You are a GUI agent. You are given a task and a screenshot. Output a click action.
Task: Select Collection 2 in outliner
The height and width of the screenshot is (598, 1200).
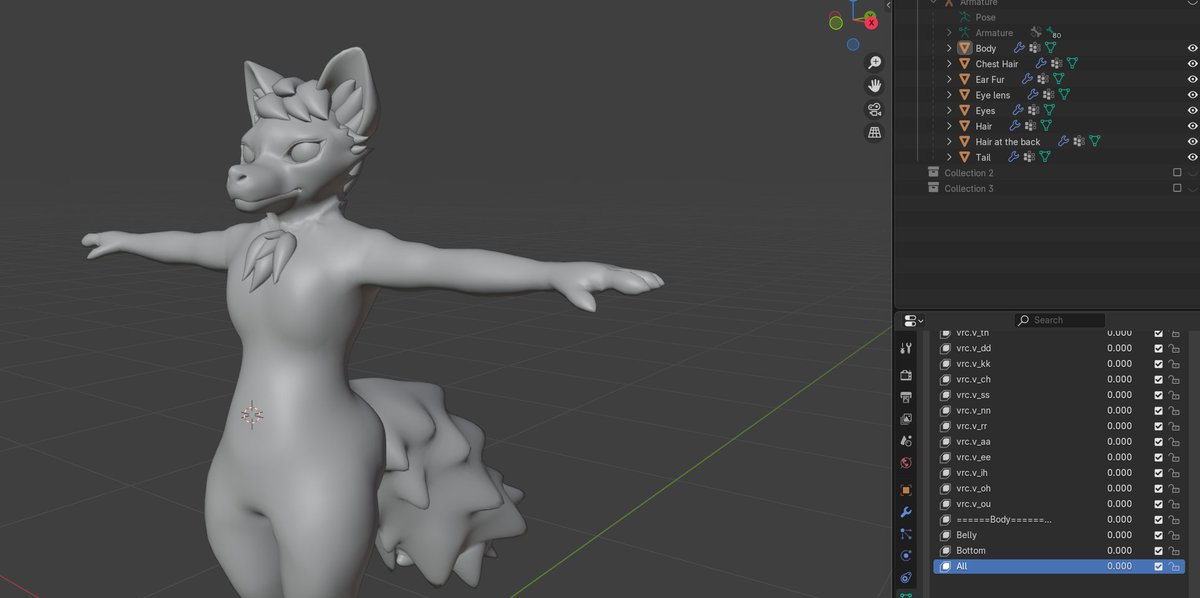tap(969, 173)
